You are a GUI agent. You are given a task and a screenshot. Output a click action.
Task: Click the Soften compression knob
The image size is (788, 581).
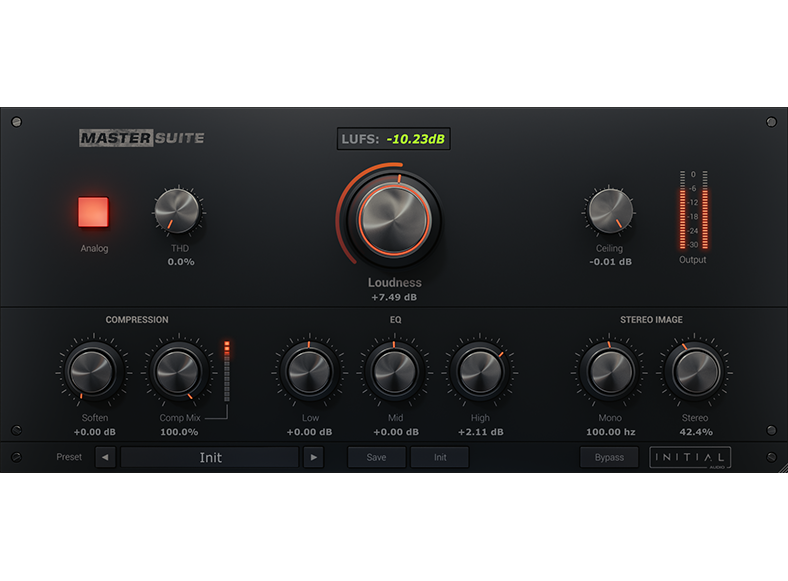(x=92, y=371)
